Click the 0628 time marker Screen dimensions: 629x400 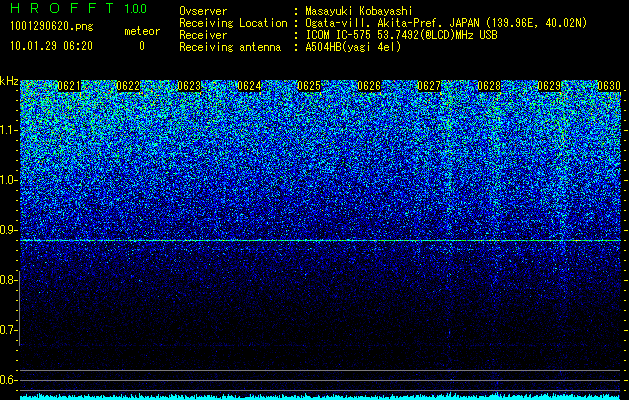pos(489,86)
